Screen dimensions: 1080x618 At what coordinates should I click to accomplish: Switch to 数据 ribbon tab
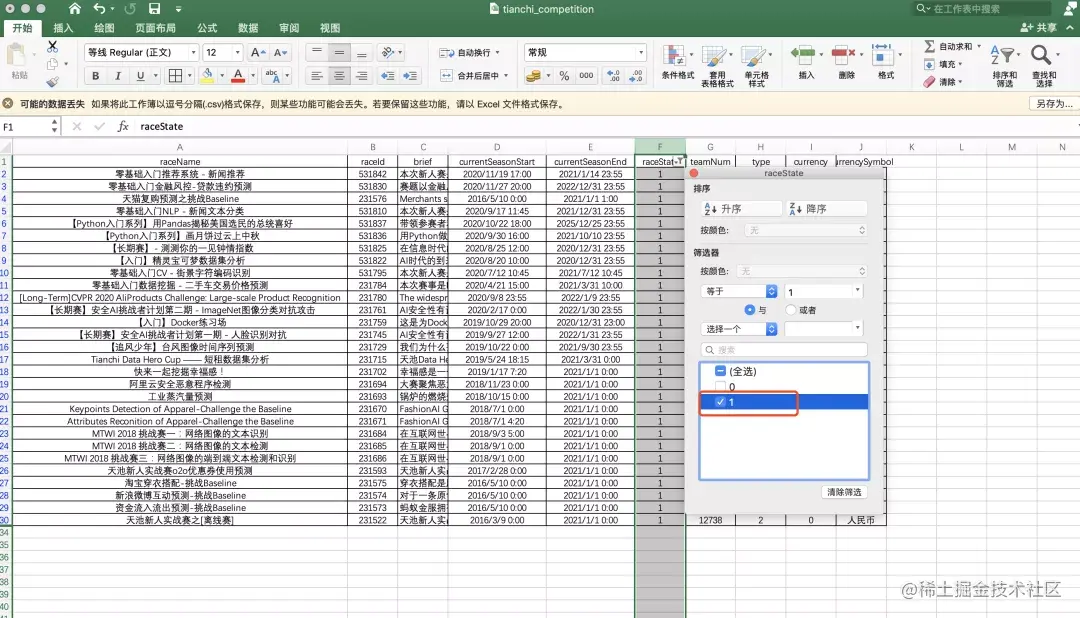(248, 28)
